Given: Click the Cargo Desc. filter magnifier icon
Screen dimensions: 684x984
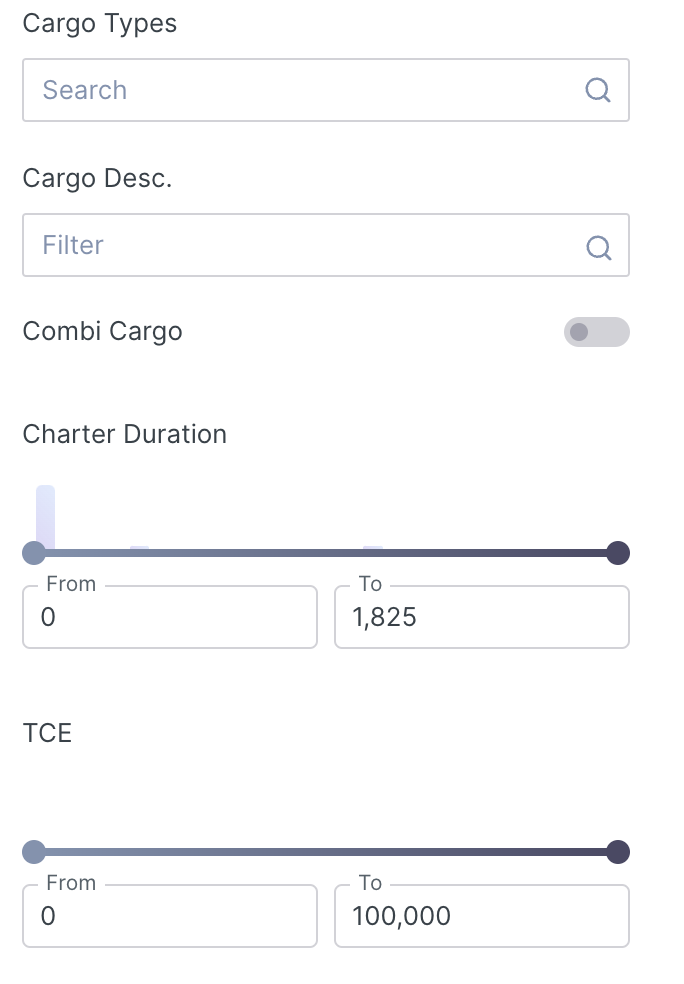Looking at the screenshot, I should (x=598, y=247).
